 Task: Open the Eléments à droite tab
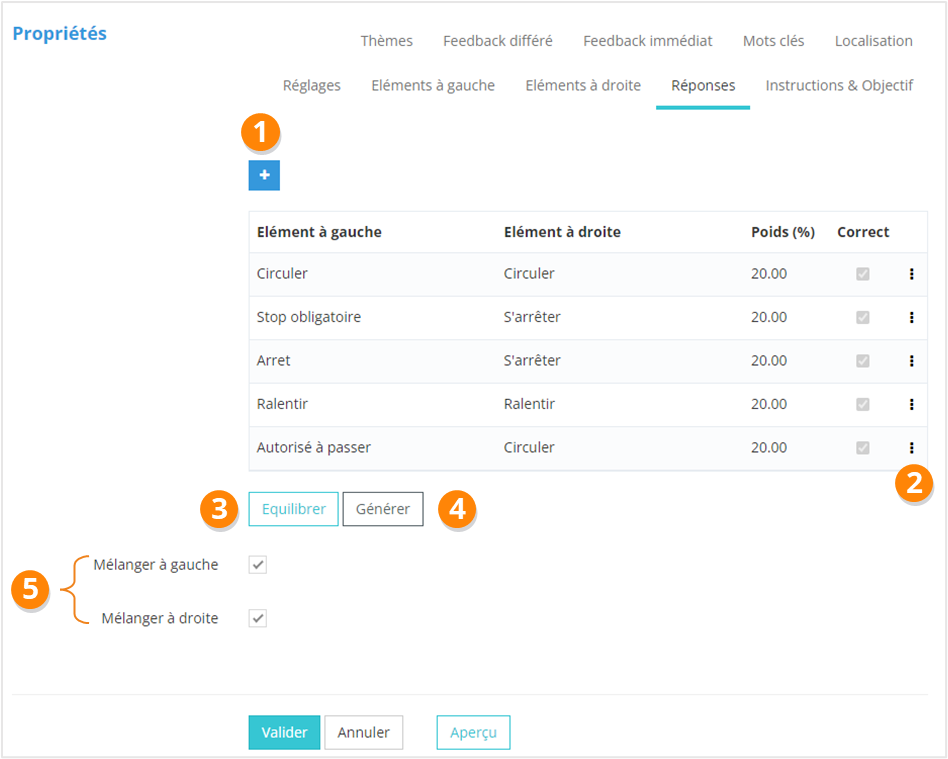click(583, 85)
